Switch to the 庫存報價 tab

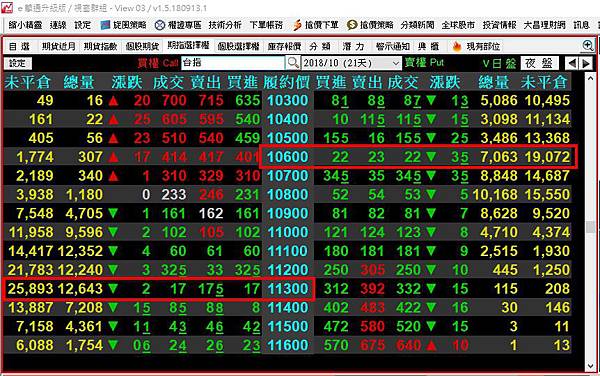(x=284, y=47)
